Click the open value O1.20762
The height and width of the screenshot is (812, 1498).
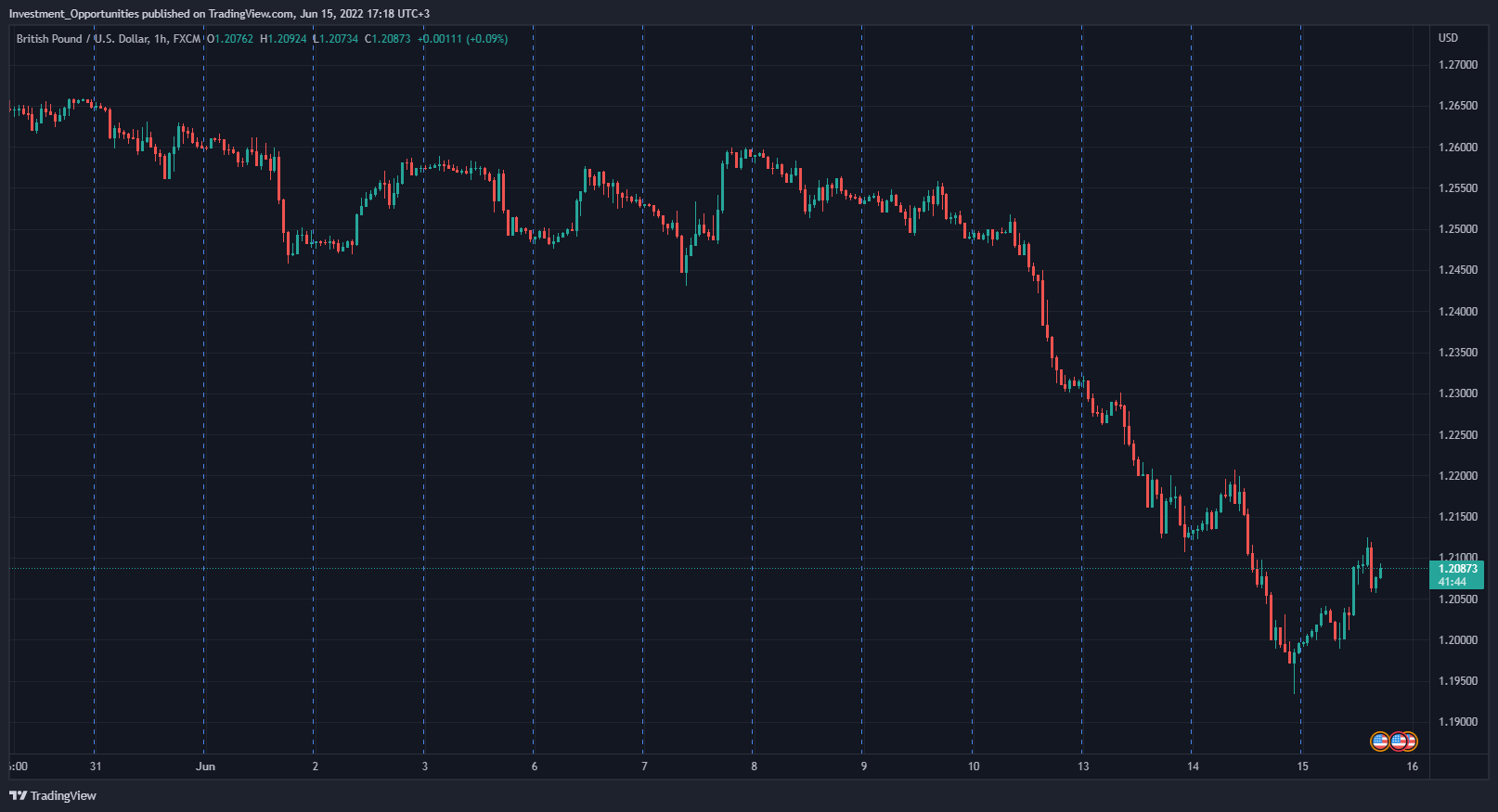click(x=229, y=39)
